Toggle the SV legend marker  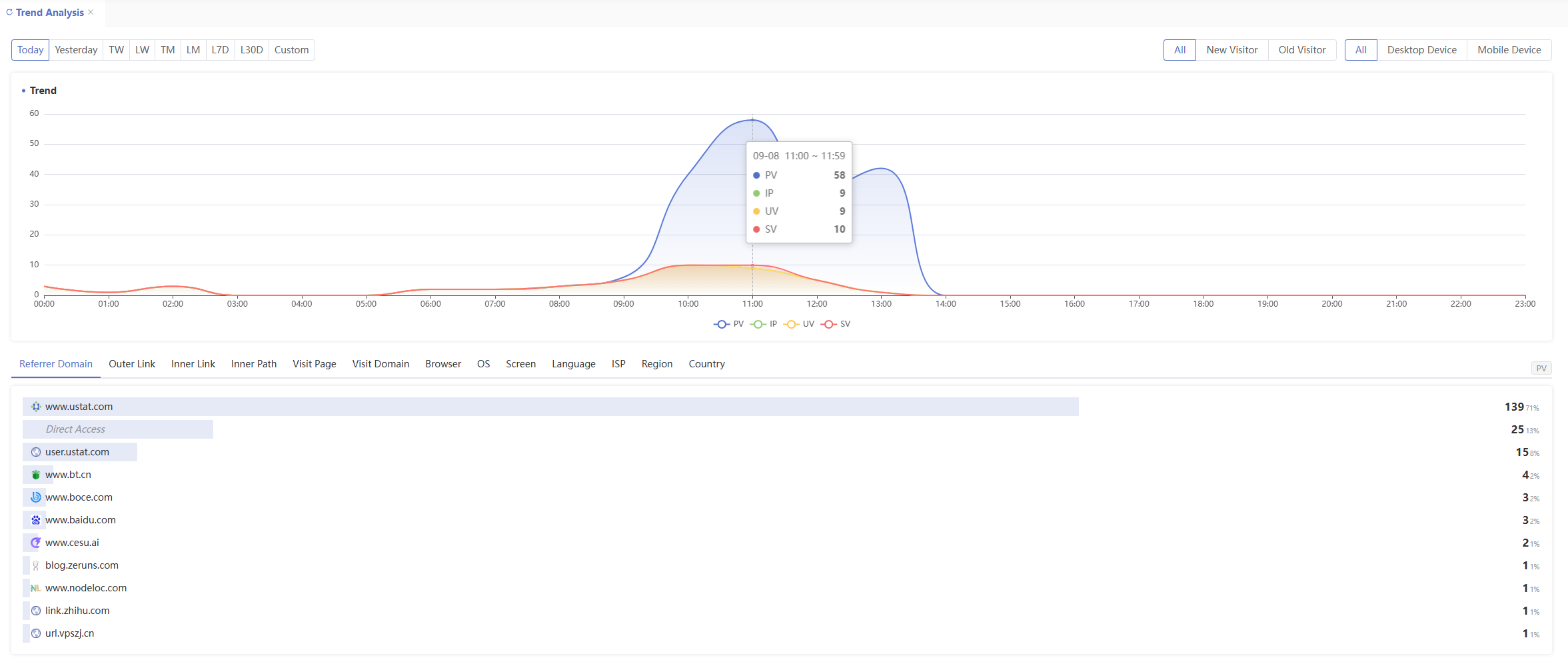coord(828,324)
